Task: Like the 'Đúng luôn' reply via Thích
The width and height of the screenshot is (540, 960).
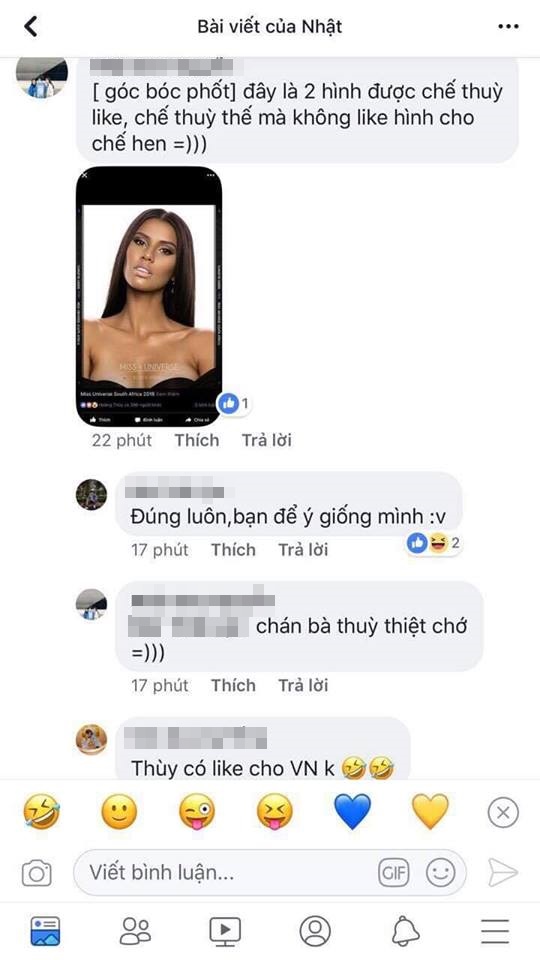Action: 233,550
